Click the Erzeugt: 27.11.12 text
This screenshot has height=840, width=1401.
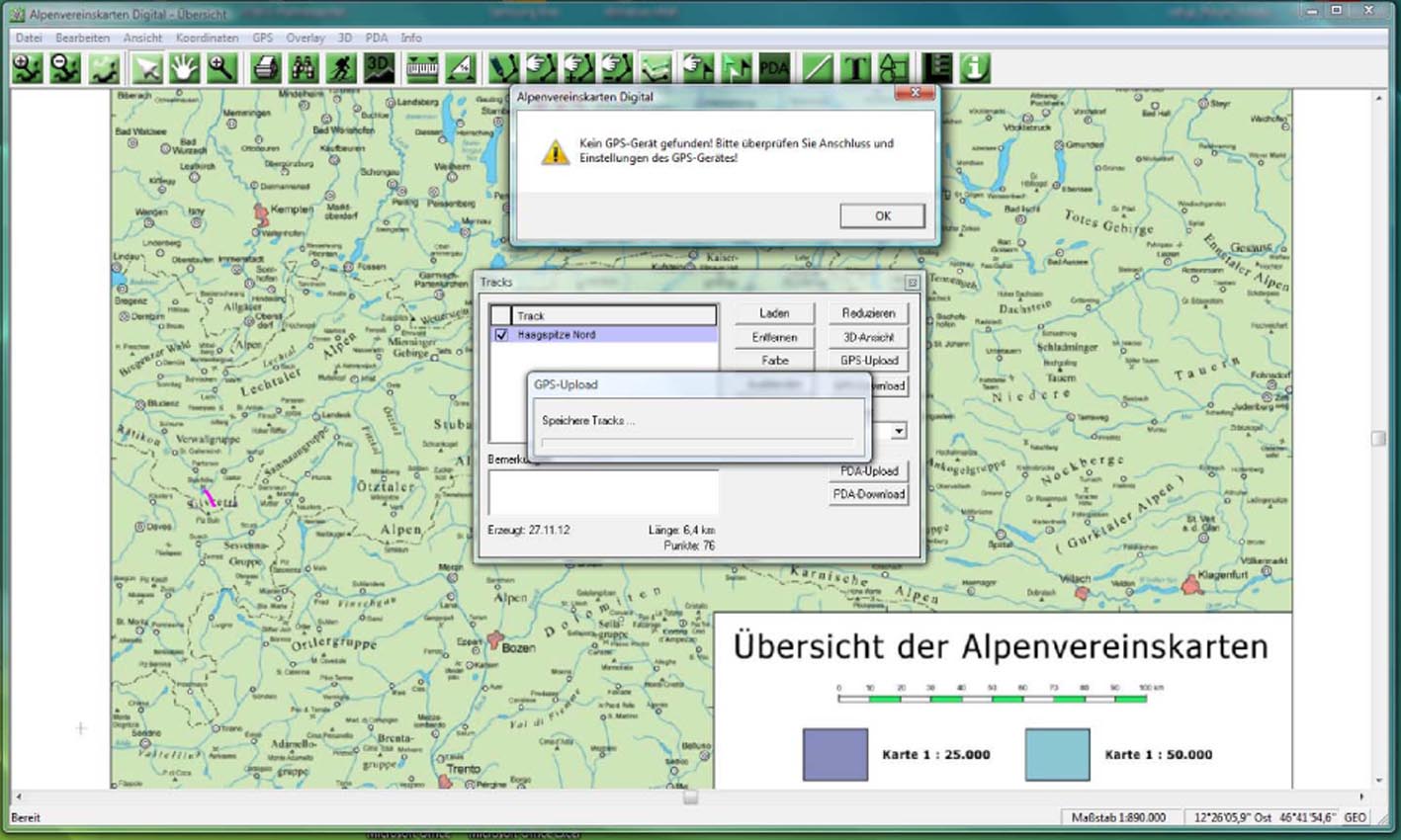coord(528,531)
